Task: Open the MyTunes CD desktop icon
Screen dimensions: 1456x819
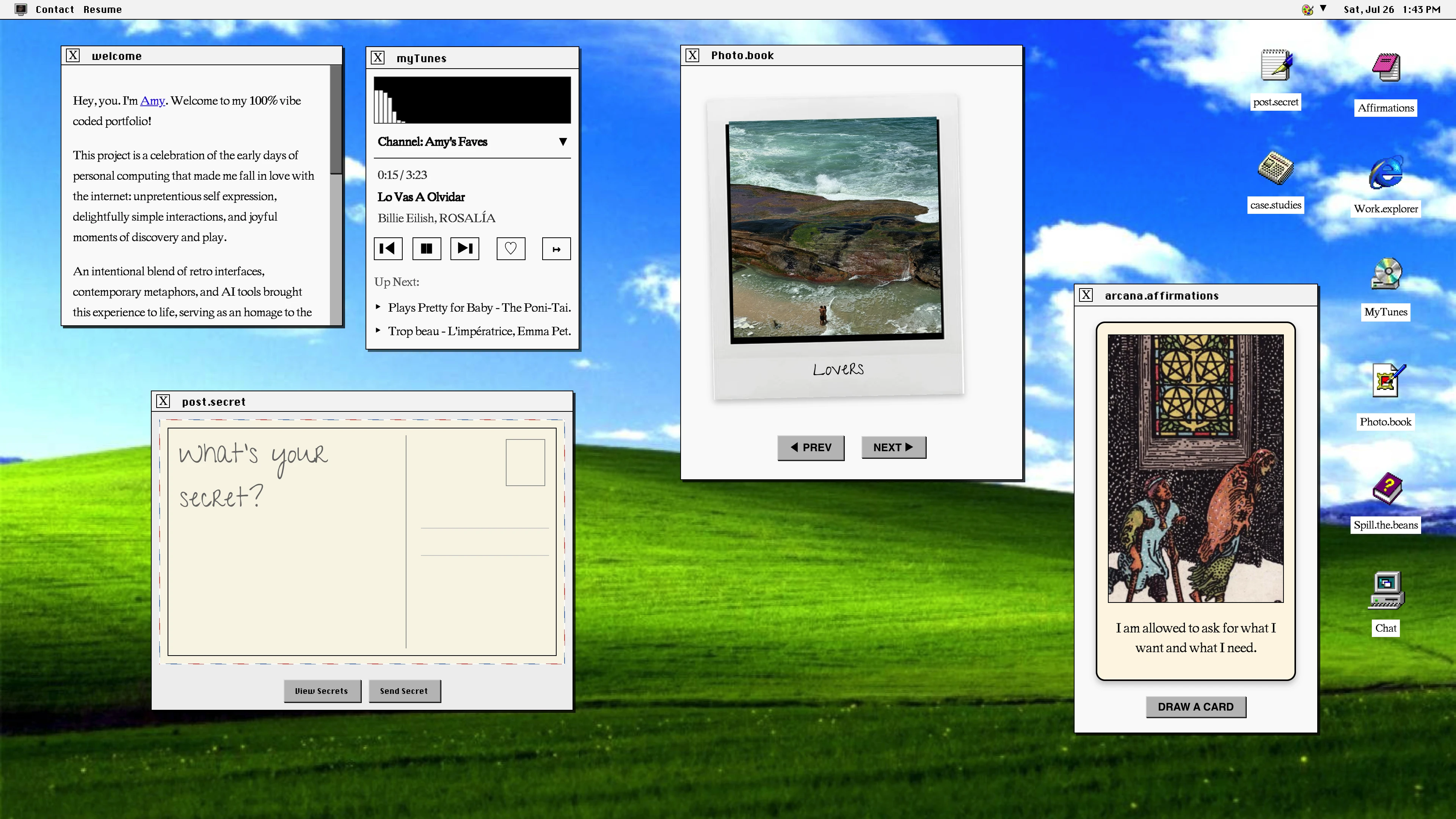Action: [x=1386, y=274]
